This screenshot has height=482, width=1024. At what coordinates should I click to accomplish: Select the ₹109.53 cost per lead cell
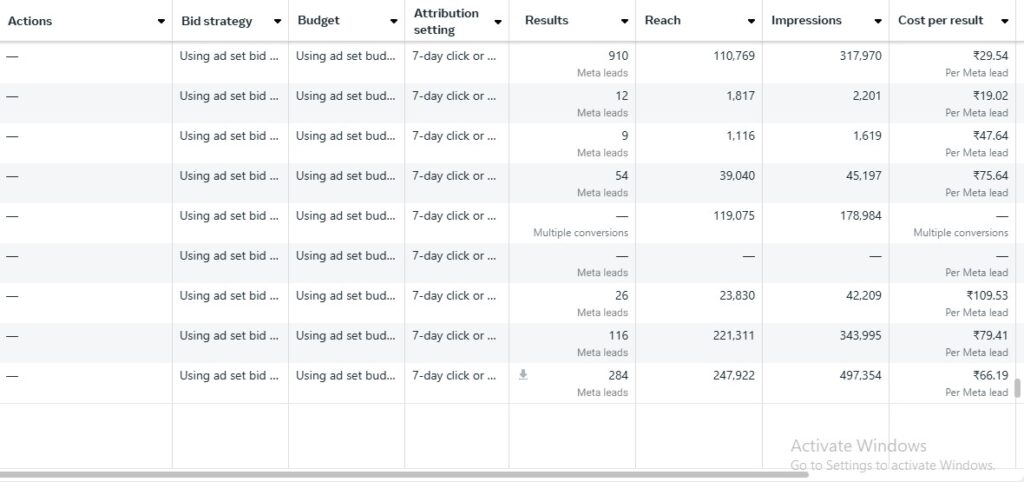click(x=987, y=296)
